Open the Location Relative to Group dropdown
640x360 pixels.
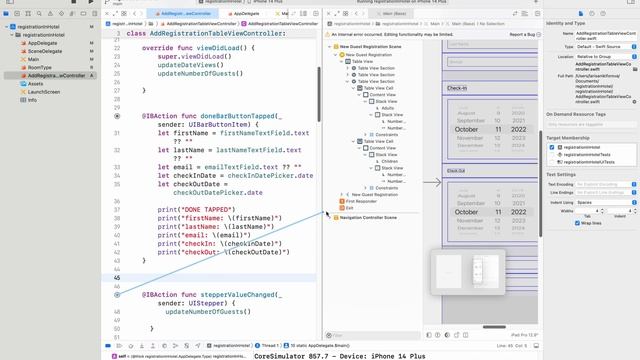pyautogui.click(x=606, y=56)
